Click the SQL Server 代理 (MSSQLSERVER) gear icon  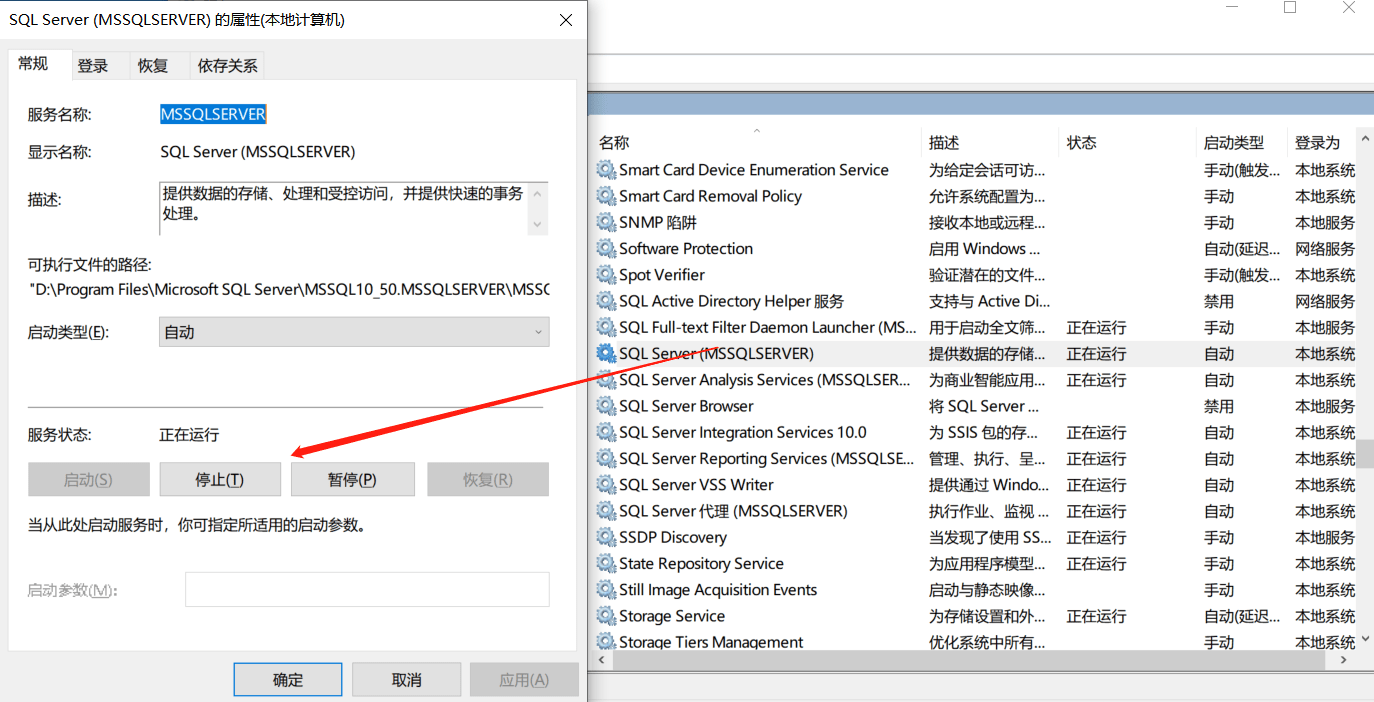point(606,511)
